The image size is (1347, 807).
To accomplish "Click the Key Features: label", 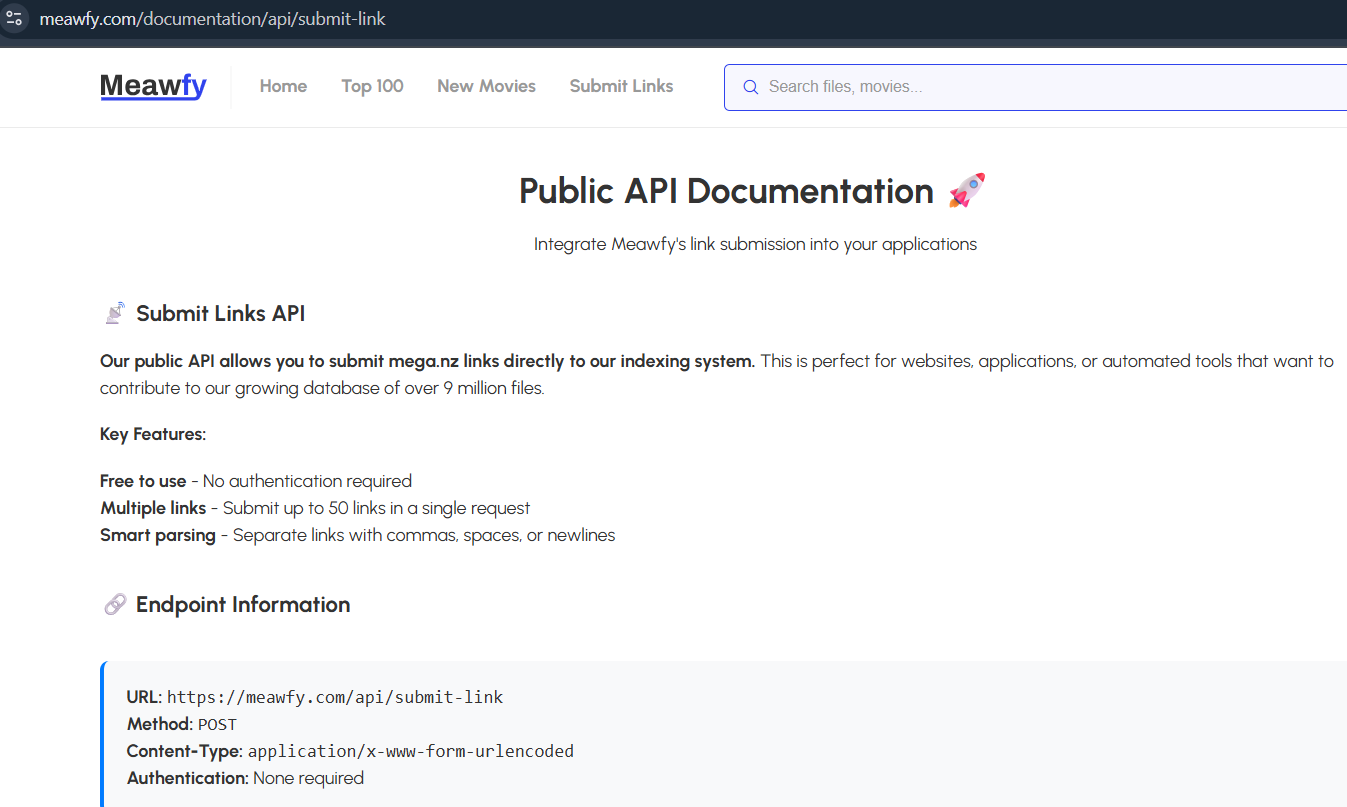I will coord(153,434).
